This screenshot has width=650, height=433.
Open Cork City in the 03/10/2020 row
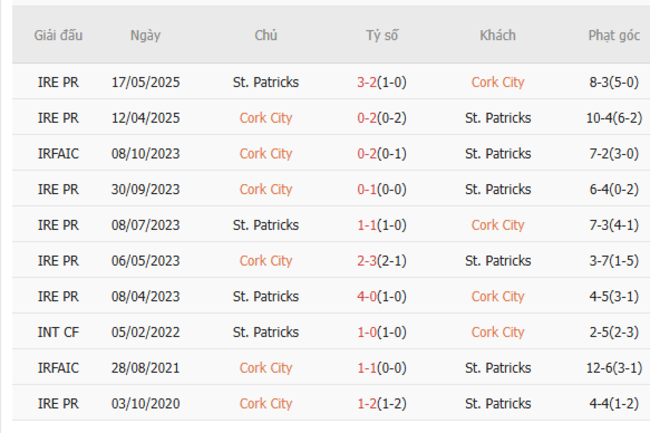click(x=265, y=403)
